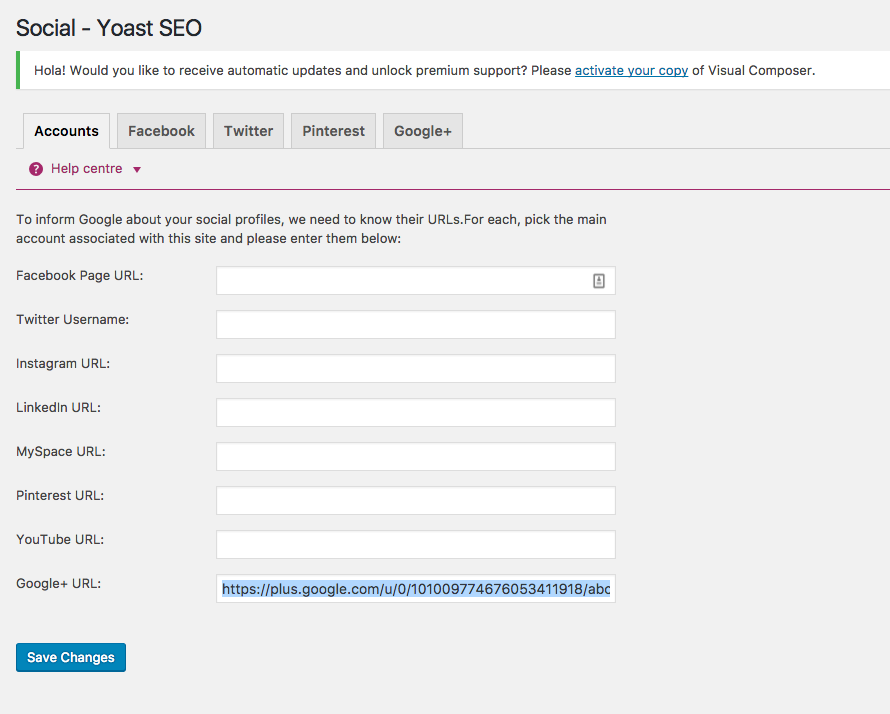Click the 'Social - Yoast SEO' heading
Viewport: 890px width, 714px height.
pyautogui.click(x=109, y=28)
